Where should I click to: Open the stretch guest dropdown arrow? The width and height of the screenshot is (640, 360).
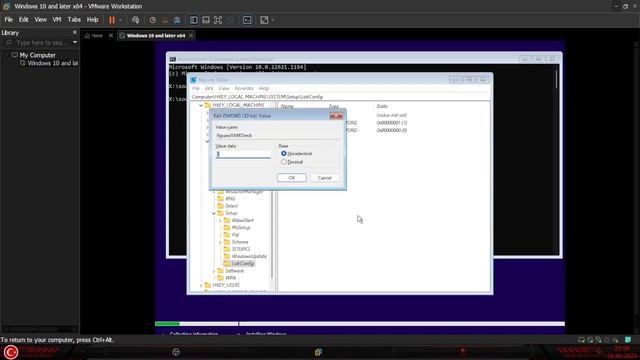click(273, 20)
